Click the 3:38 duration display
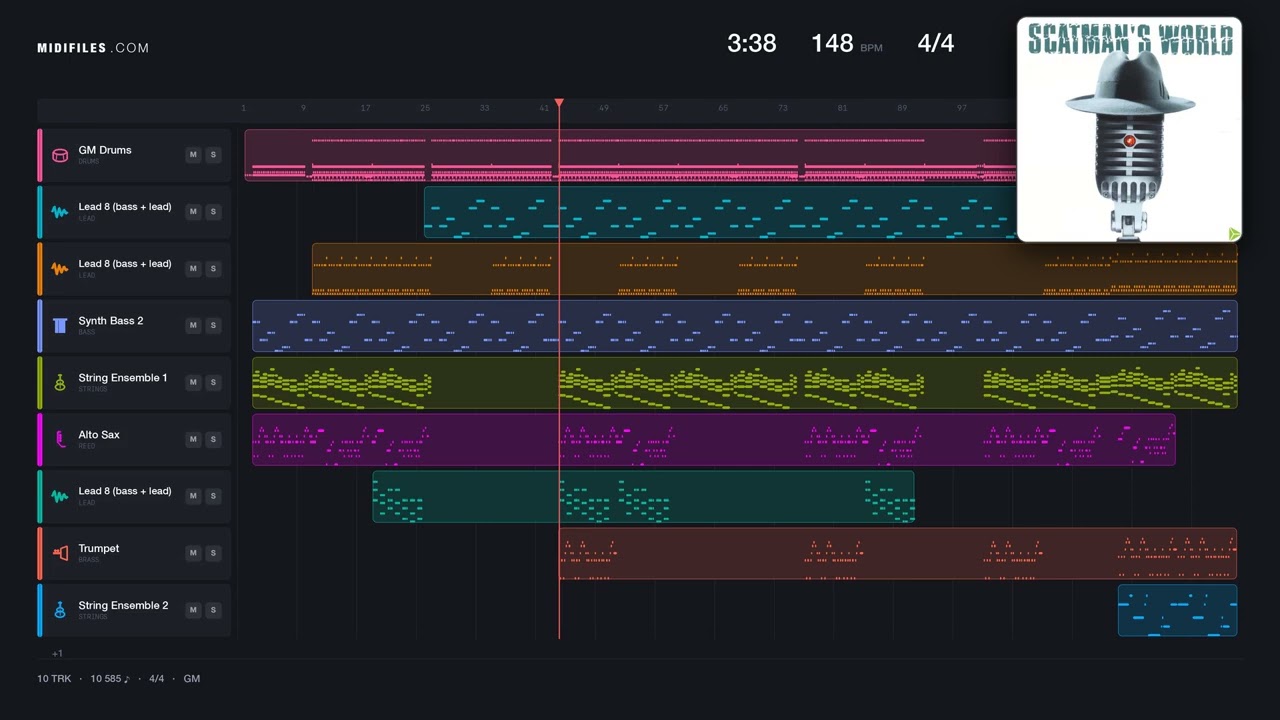Viewport: 1280px width, 720px height. (752, 43)
